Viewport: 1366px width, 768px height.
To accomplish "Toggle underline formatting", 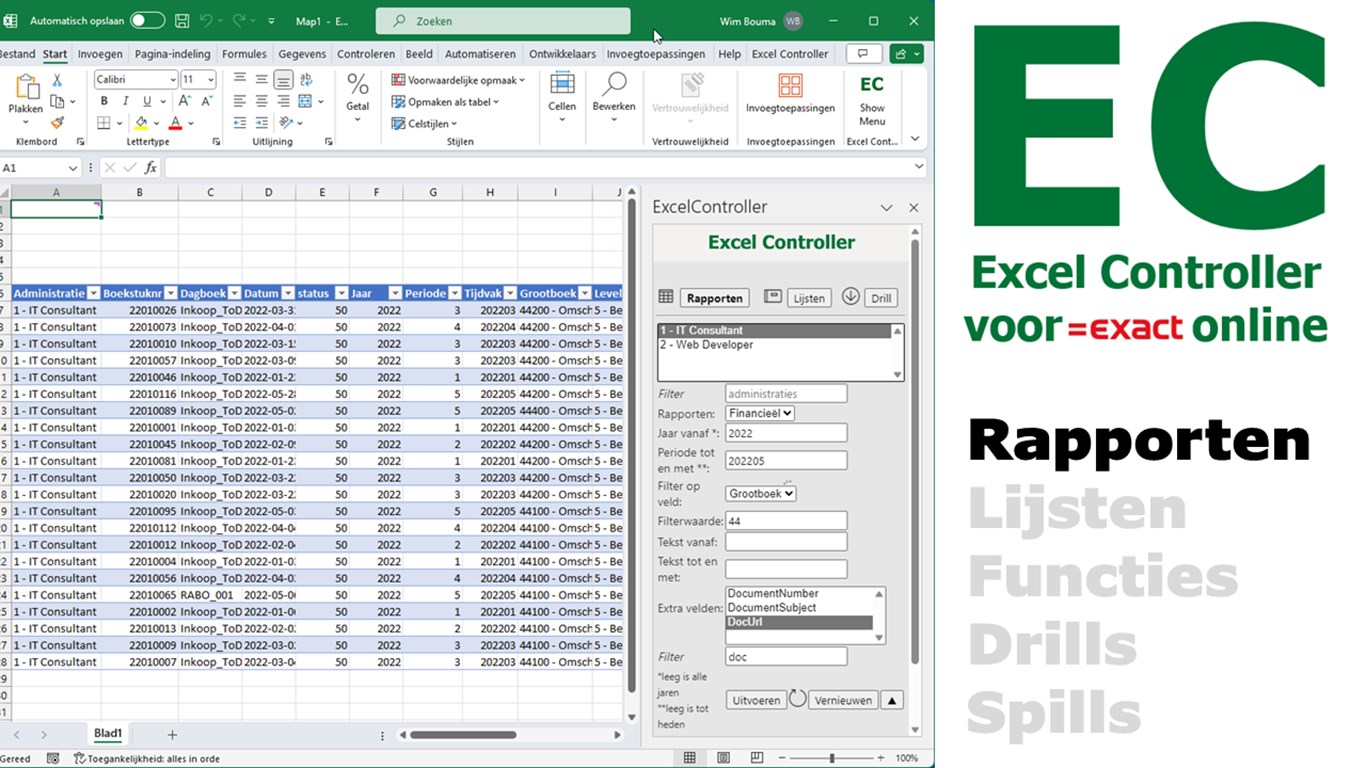I will [x=147, y=101].
